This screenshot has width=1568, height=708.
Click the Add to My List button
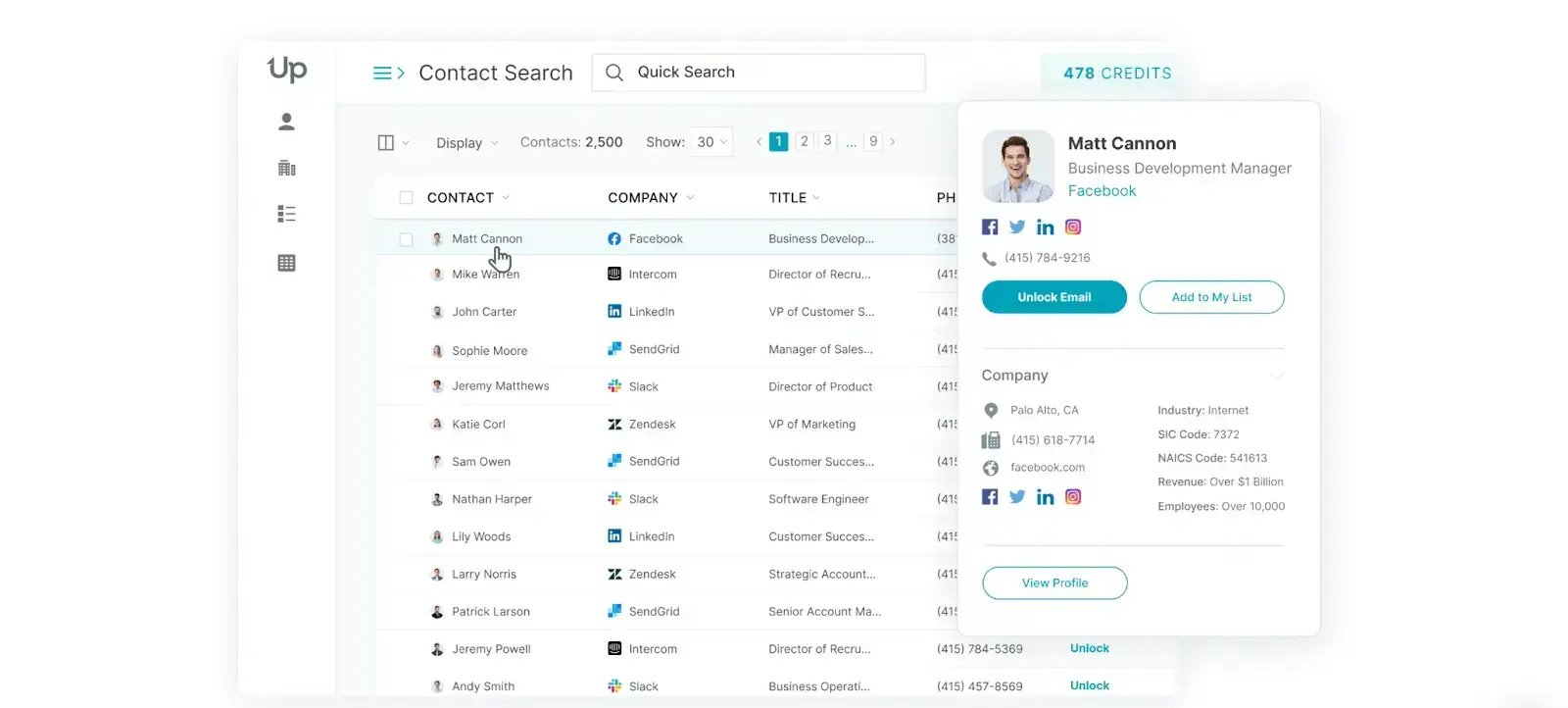[1211, 297]
